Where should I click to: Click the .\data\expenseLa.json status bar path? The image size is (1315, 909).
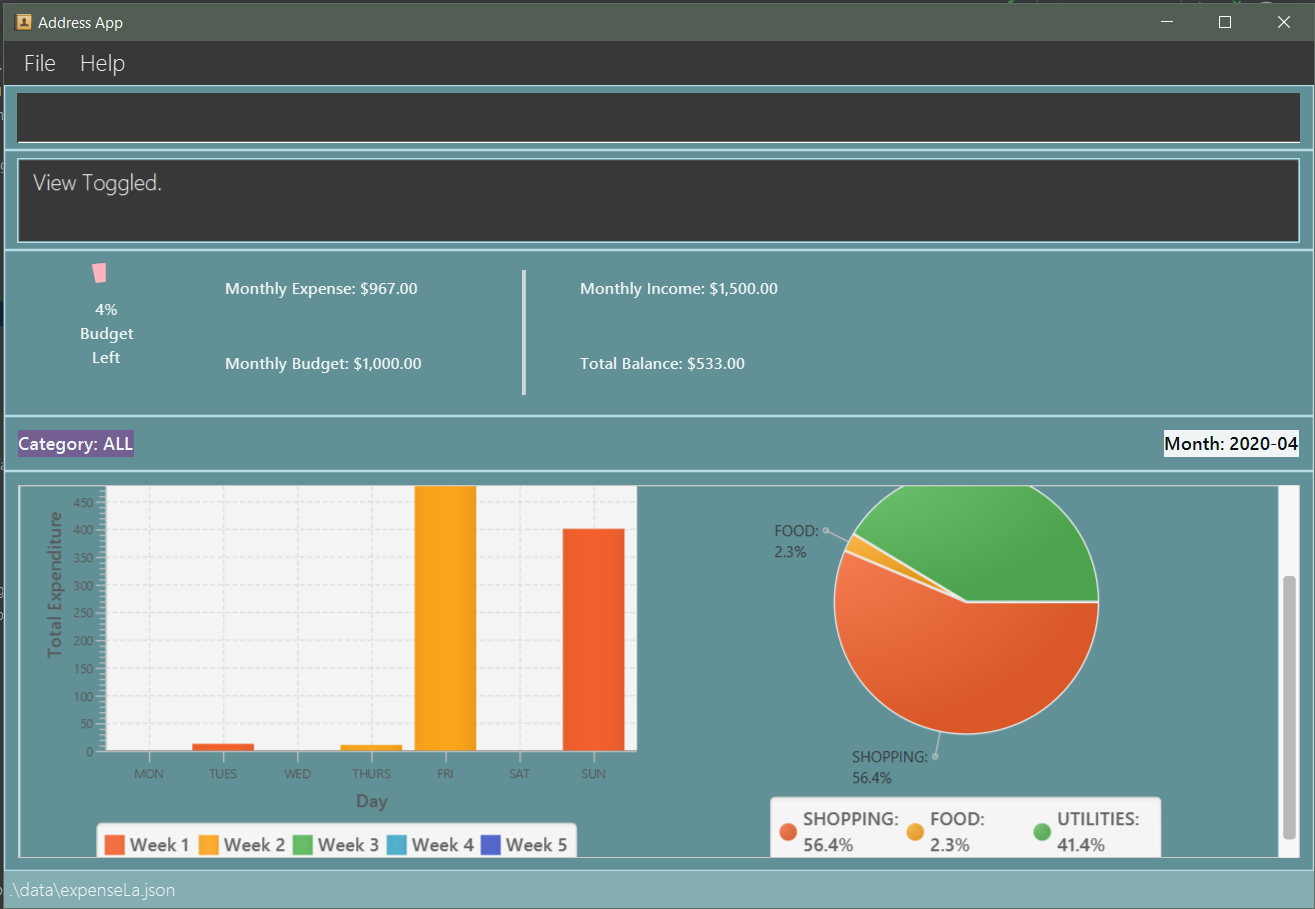(92, 890)
